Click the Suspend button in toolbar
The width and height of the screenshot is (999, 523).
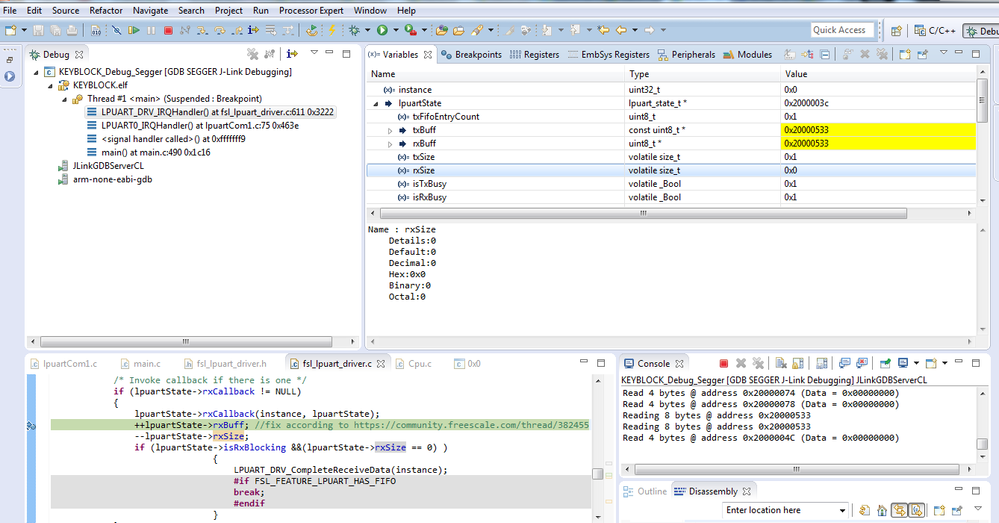(151, 30)
